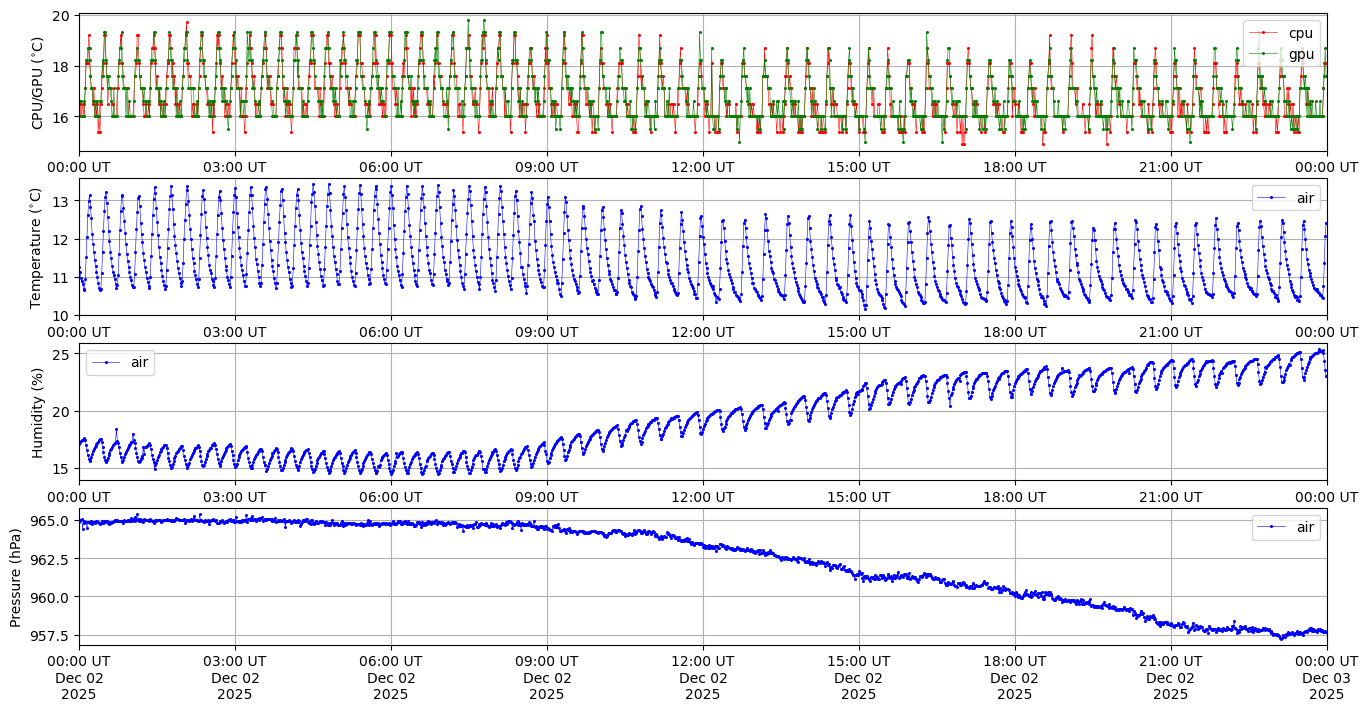This screenshot has width=1368, height=711.
Task: Click the 965.0 tick on Pressure axis
Action: pyautogui.click(x=51, y=521)
